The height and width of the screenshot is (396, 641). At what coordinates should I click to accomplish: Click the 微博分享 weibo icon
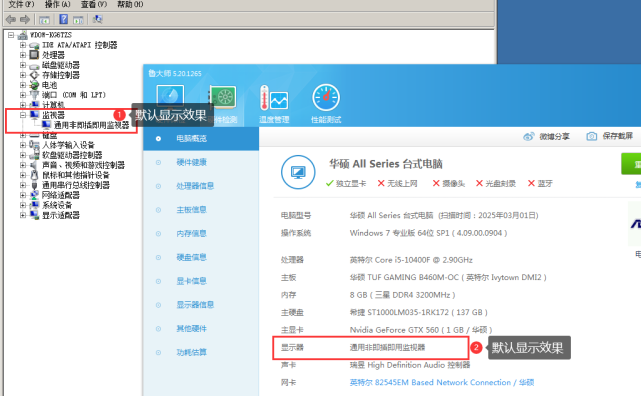(529, 136)
